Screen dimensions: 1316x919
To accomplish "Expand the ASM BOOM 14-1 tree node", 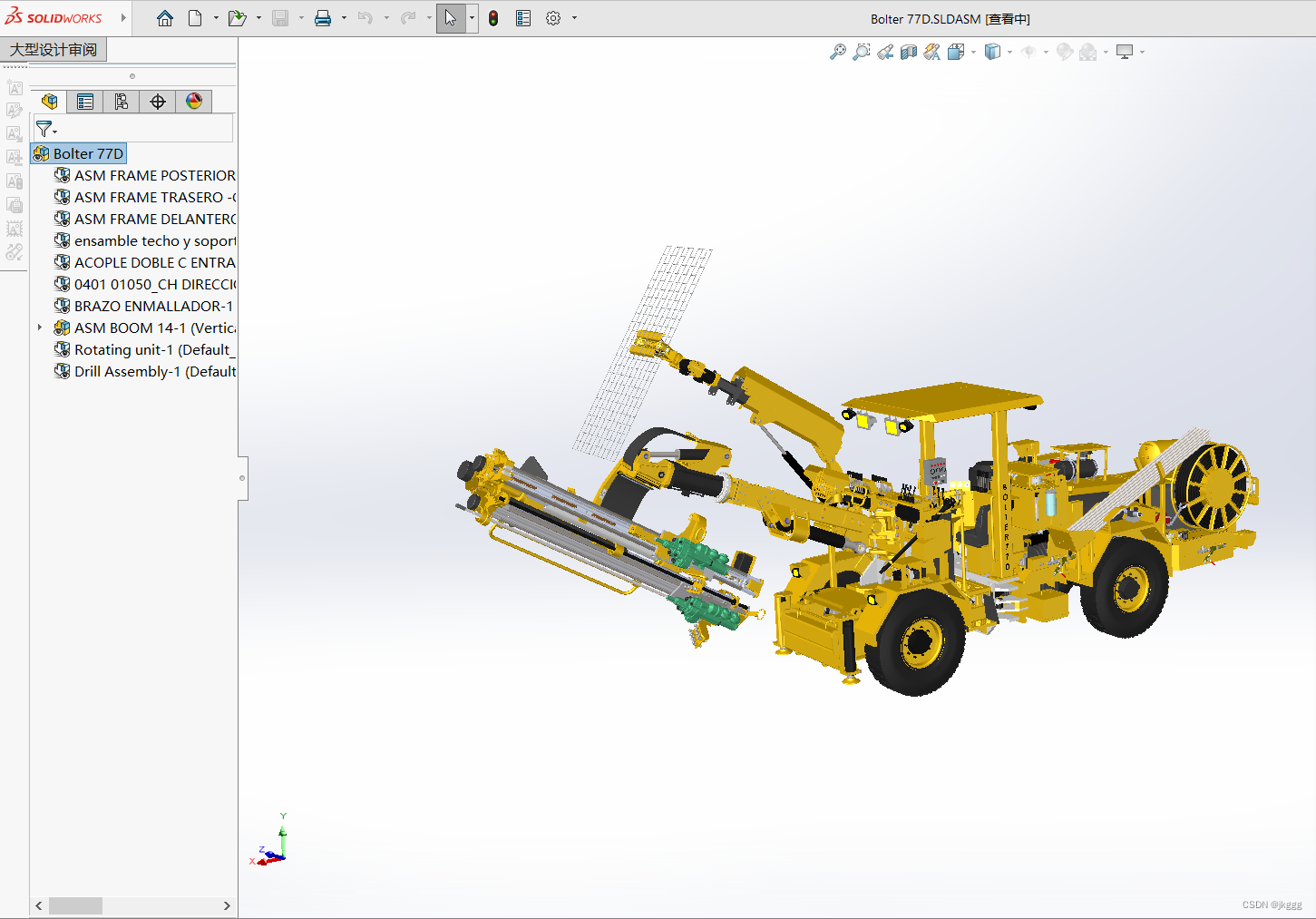I will tap(40, 328).
